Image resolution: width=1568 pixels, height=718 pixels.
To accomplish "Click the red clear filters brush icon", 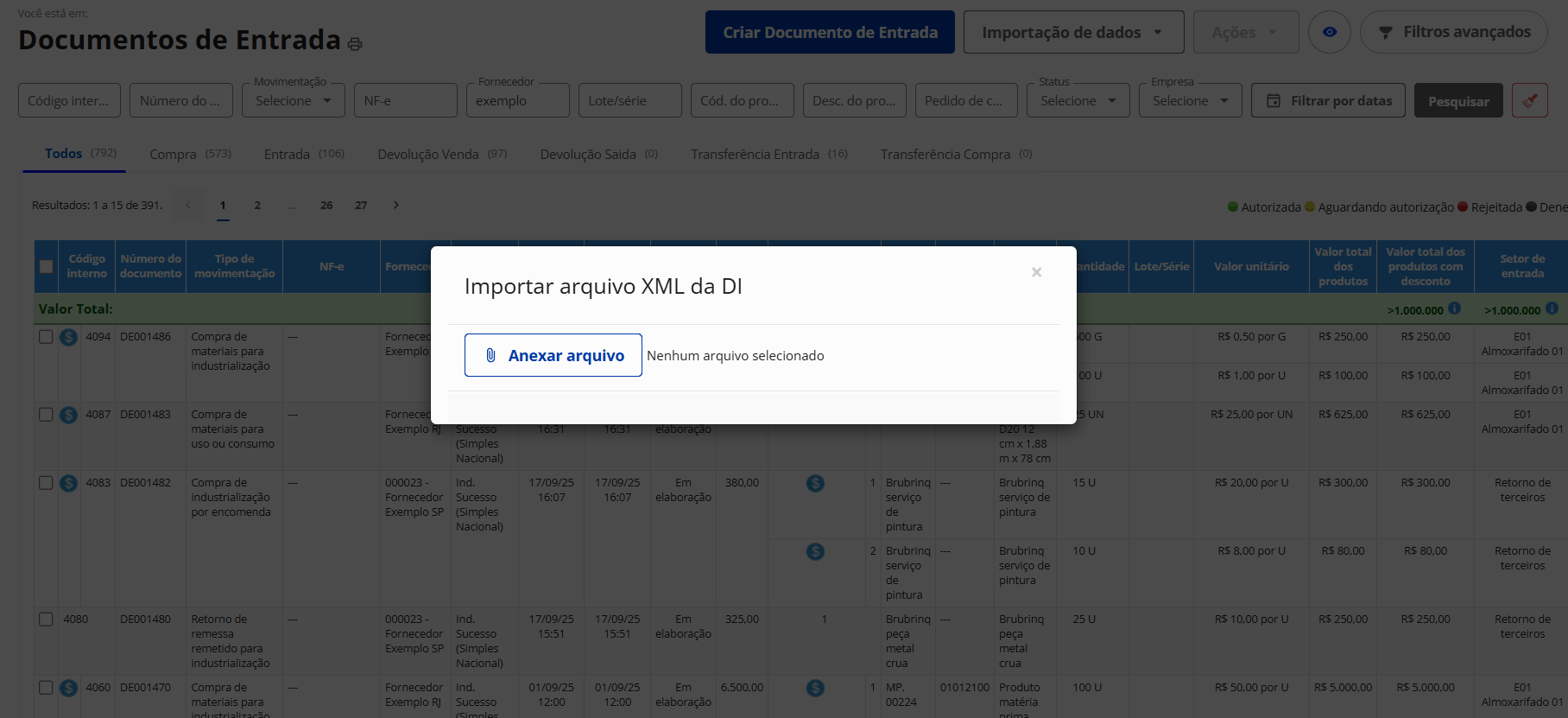I will click(x=1529, y=100).
